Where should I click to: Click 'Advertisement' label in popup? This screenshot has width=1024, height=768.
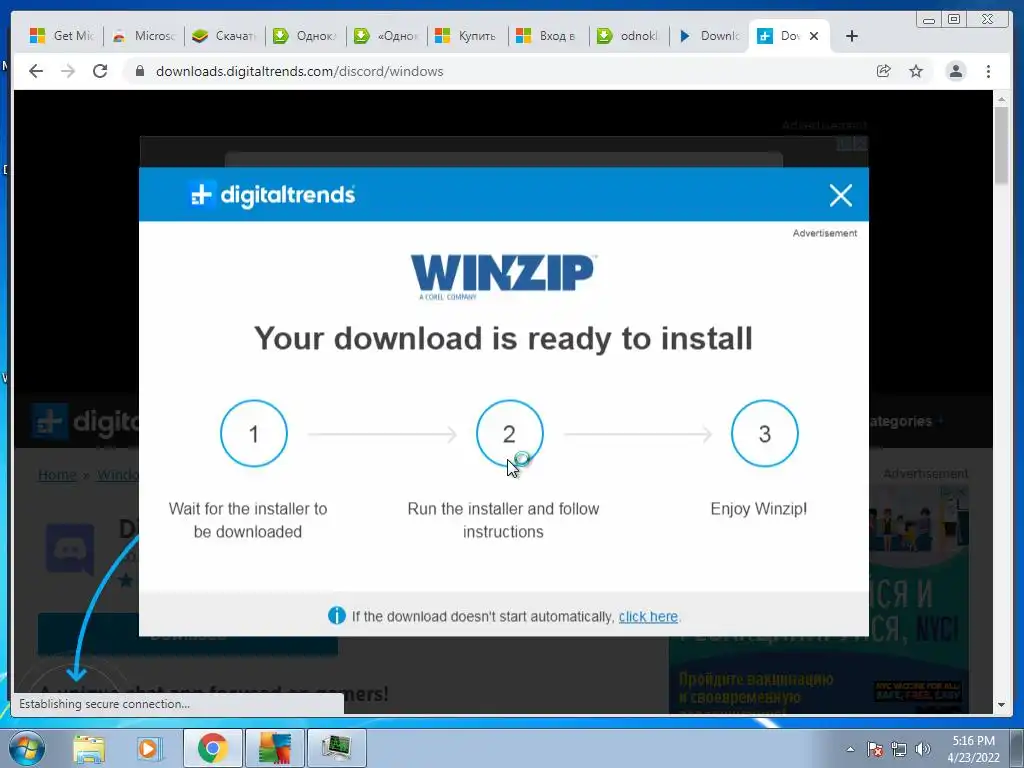[x=825, y=233]
